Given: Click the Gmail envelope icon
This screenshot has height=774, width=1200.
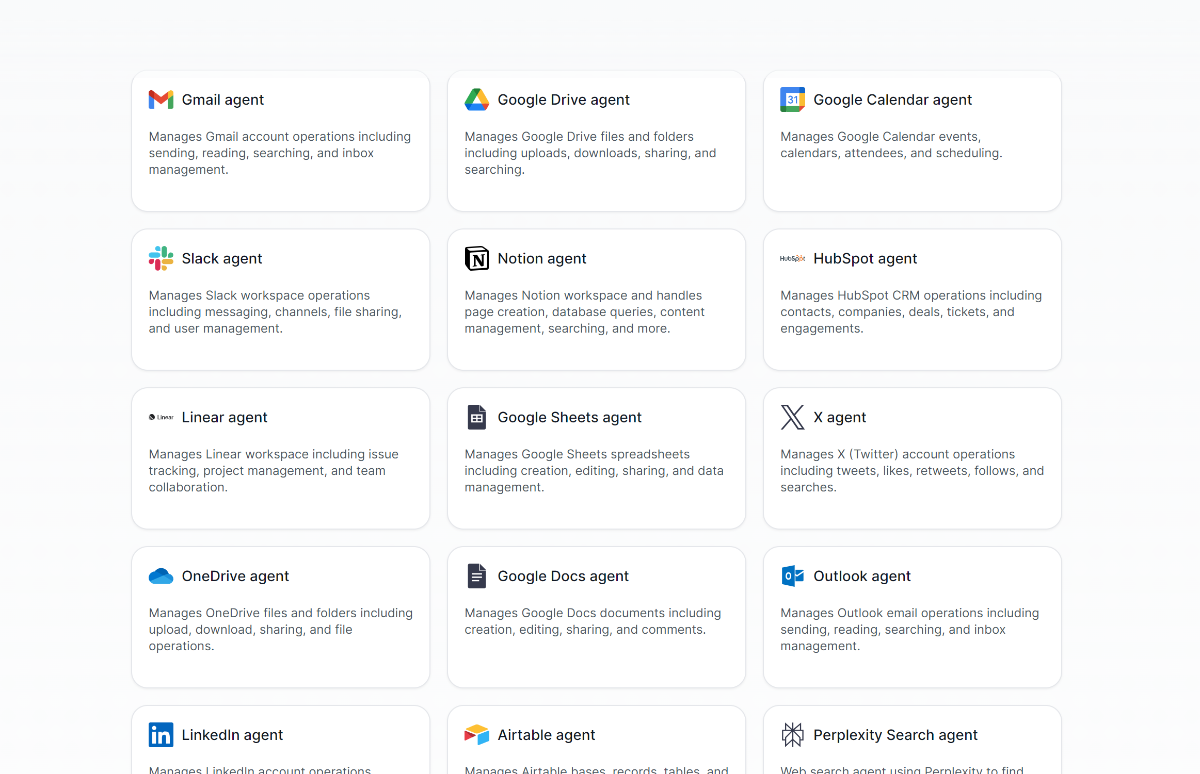Looking at the screenshot, I should (161, 100).
